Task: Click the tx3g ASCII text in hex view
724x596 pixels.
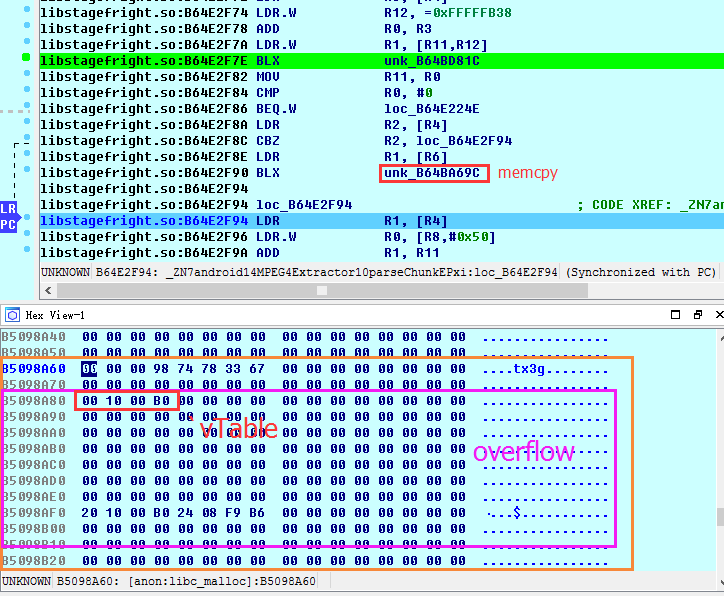Action: pyautogui.click(x=529, y=369)
